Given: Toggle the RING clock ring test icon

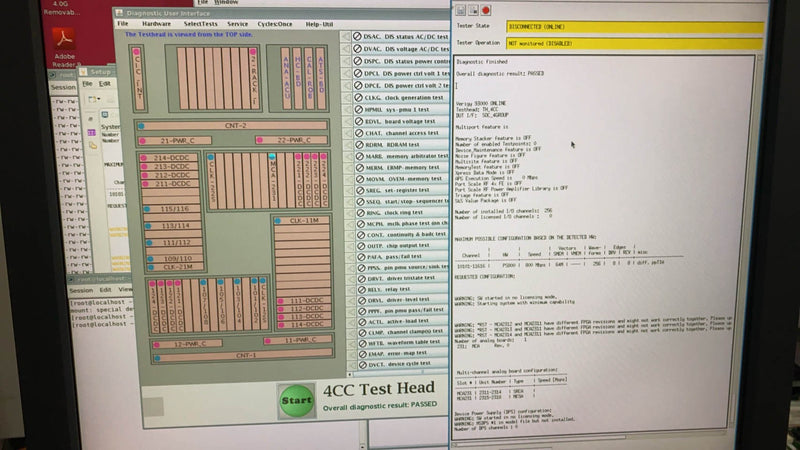Looking at the screenshot, I should click(x=361, y=212).
